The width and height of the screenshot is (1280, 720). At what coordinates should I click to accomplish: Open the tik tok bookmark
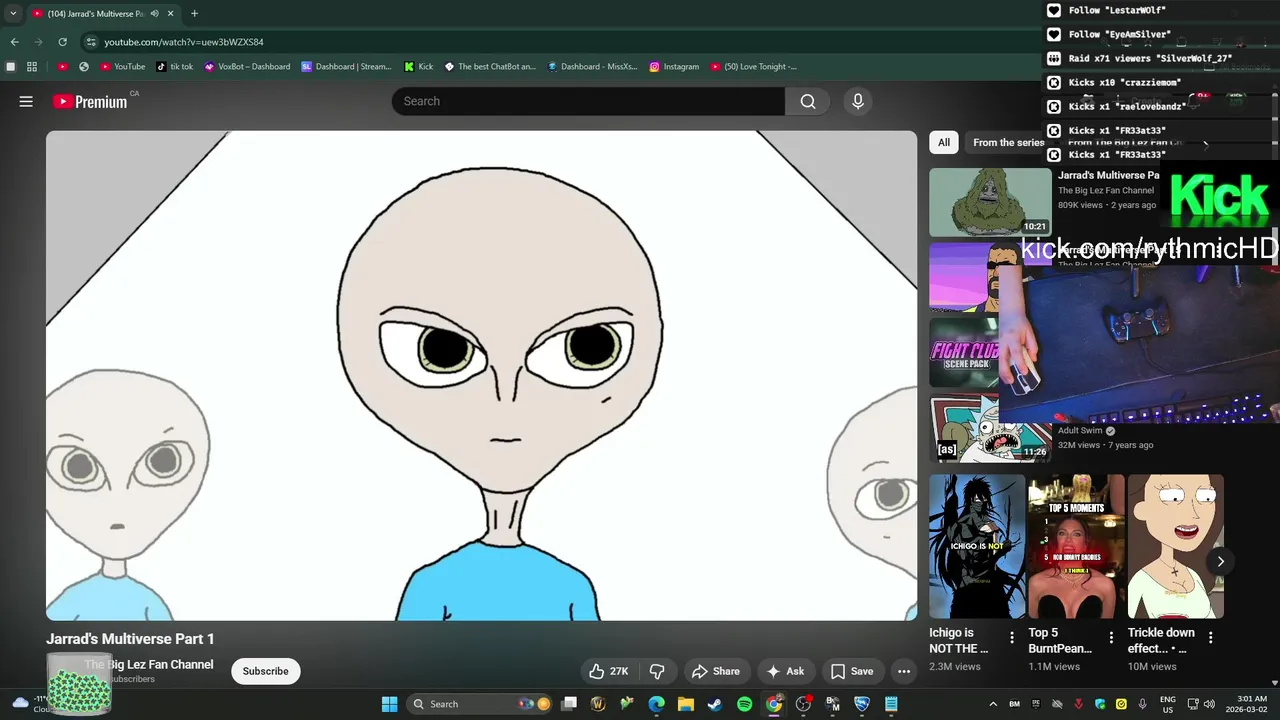click(x=175, y=67)
